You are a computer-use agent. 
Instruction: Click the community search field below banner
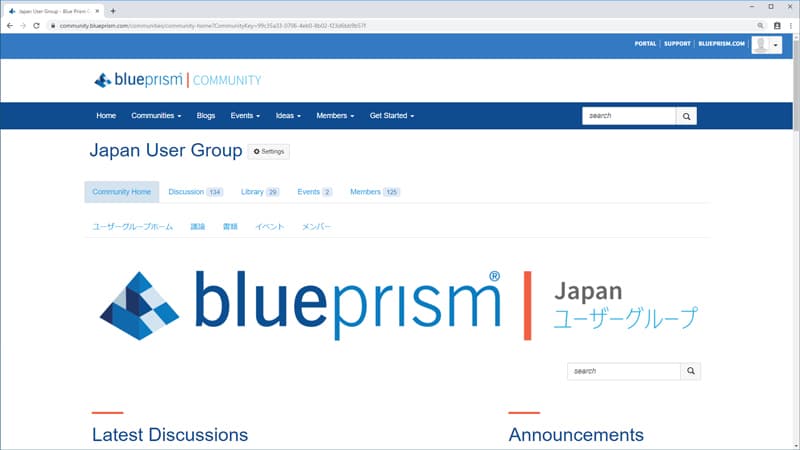[x=623, y=371]
